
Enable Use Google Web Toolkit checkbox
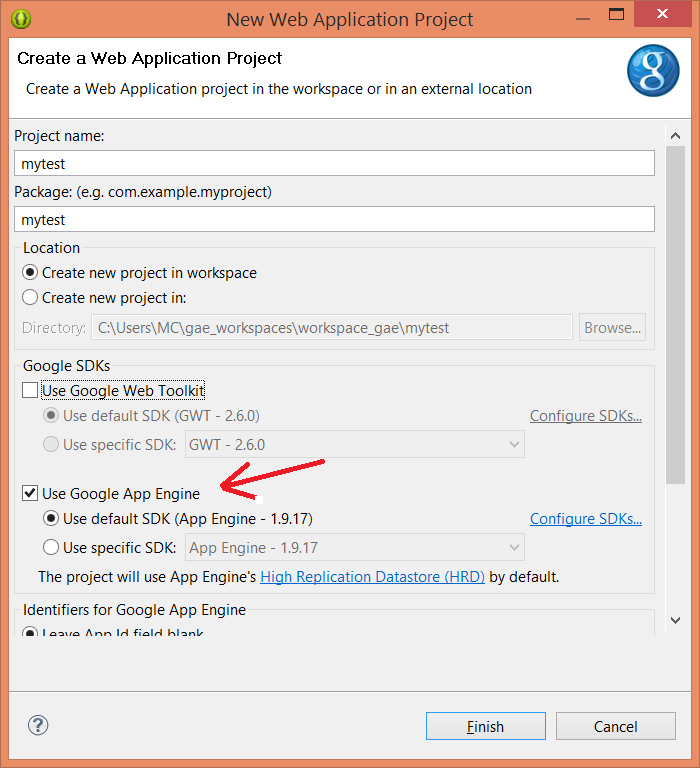[30, 390]
